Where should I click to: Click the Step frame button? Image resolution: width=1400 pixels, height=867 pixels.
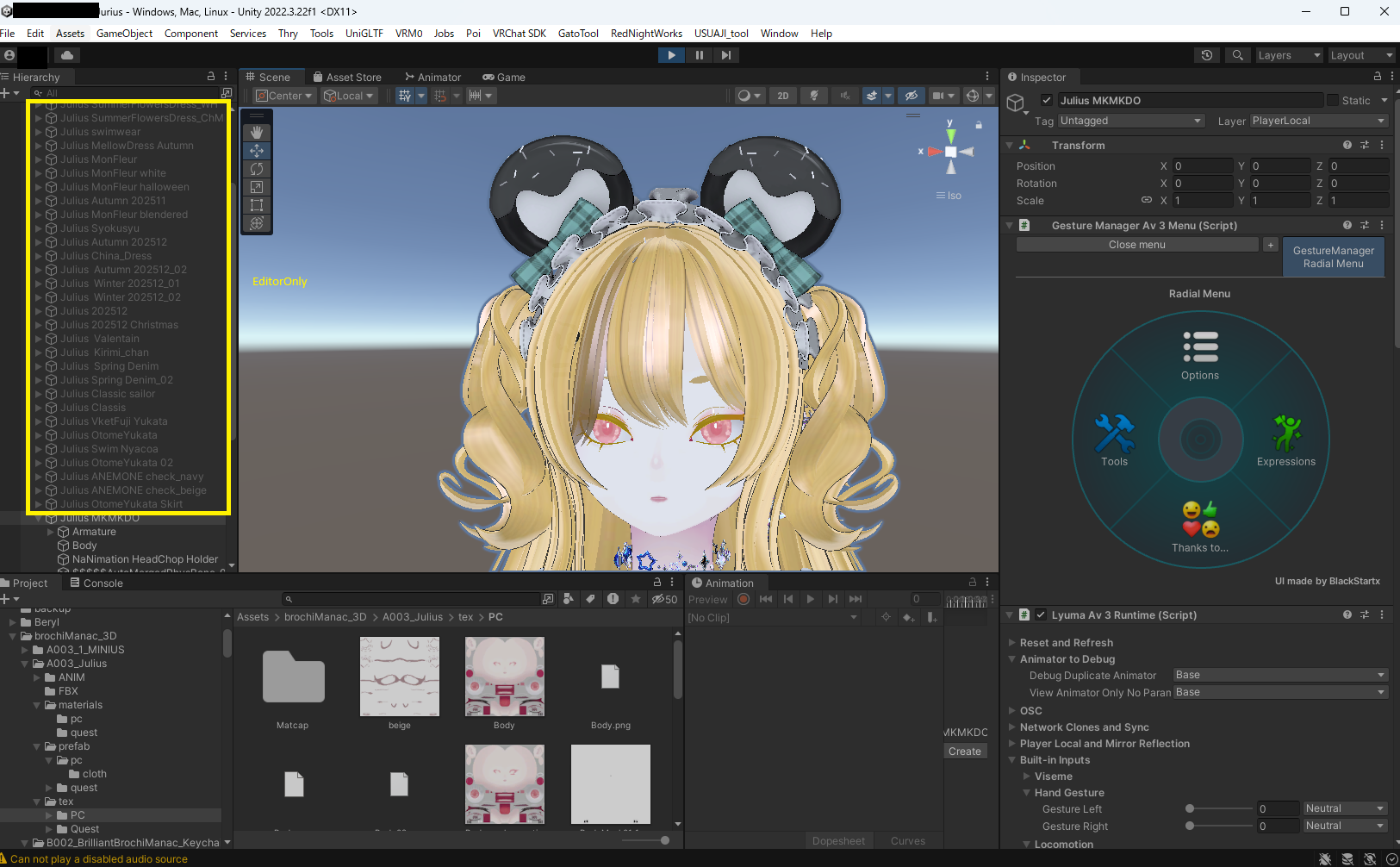[726, 55]
